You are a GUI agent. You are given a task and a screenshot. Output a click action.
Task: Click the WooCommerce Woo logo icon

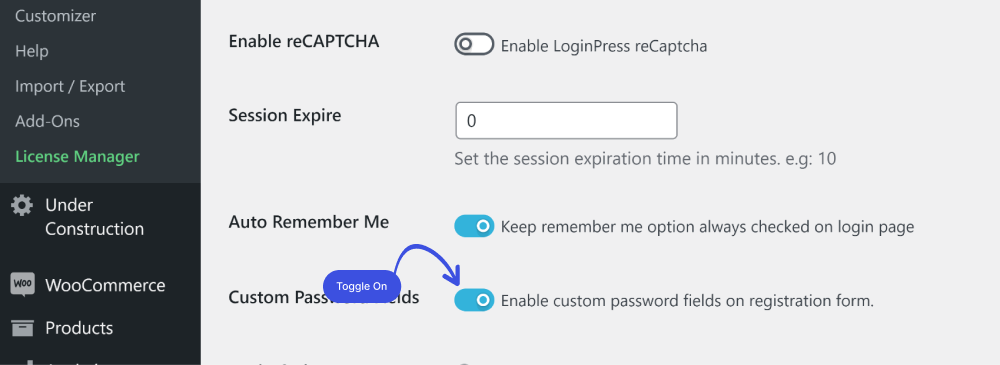pos(22,285)
